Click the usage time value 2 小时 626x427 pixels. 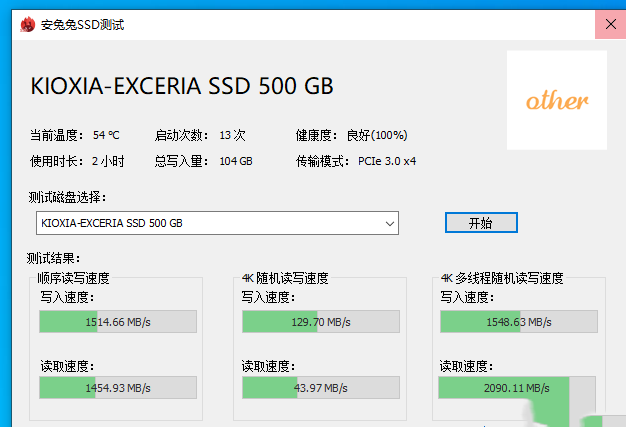[x=108, y=161]
